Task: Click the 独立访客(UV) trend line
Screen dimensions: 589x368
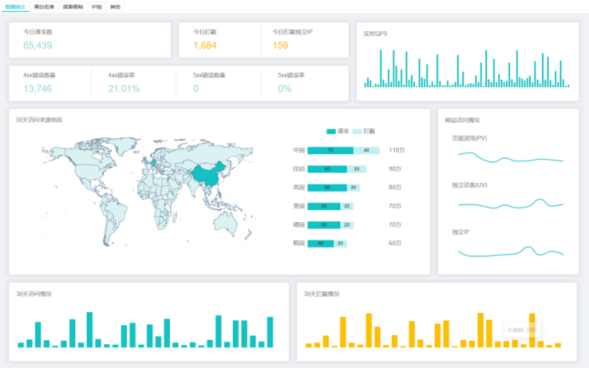Action: [511, 204]
